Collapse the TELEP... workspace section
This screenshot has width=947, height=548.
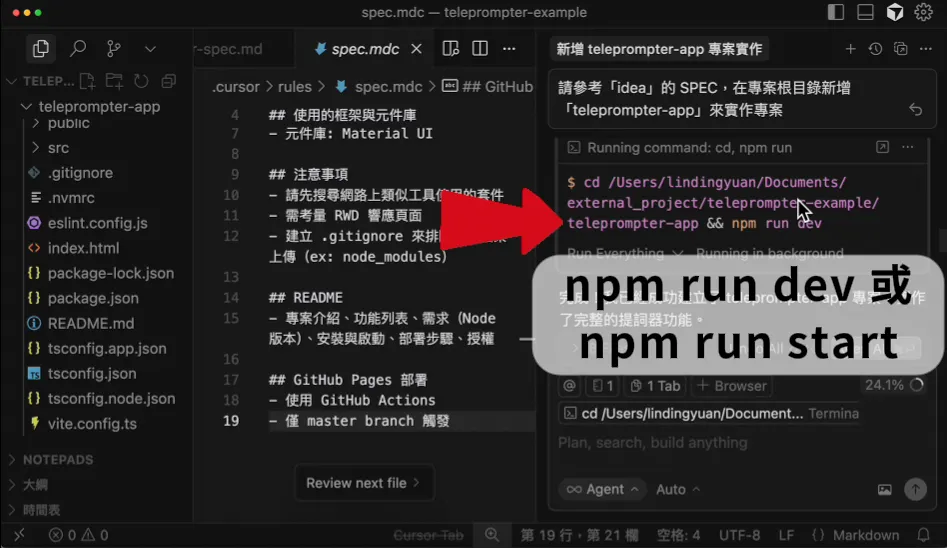coord(40,81)
